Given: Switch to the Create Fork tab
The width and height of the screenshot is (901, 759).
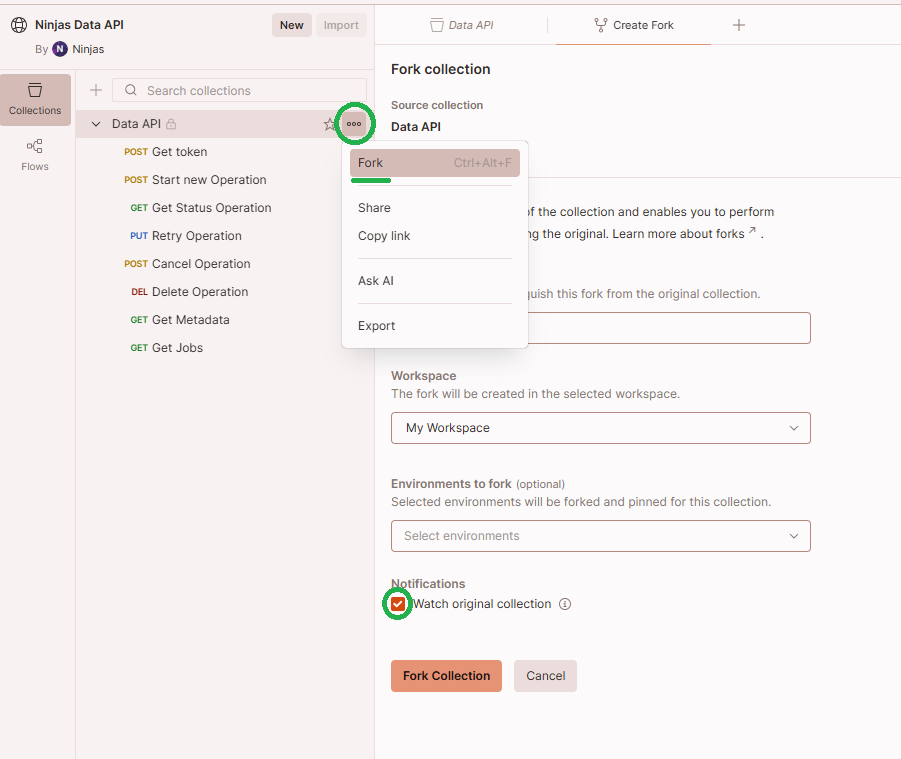Looking at the screenshot, I should click(x=632, y=25).
